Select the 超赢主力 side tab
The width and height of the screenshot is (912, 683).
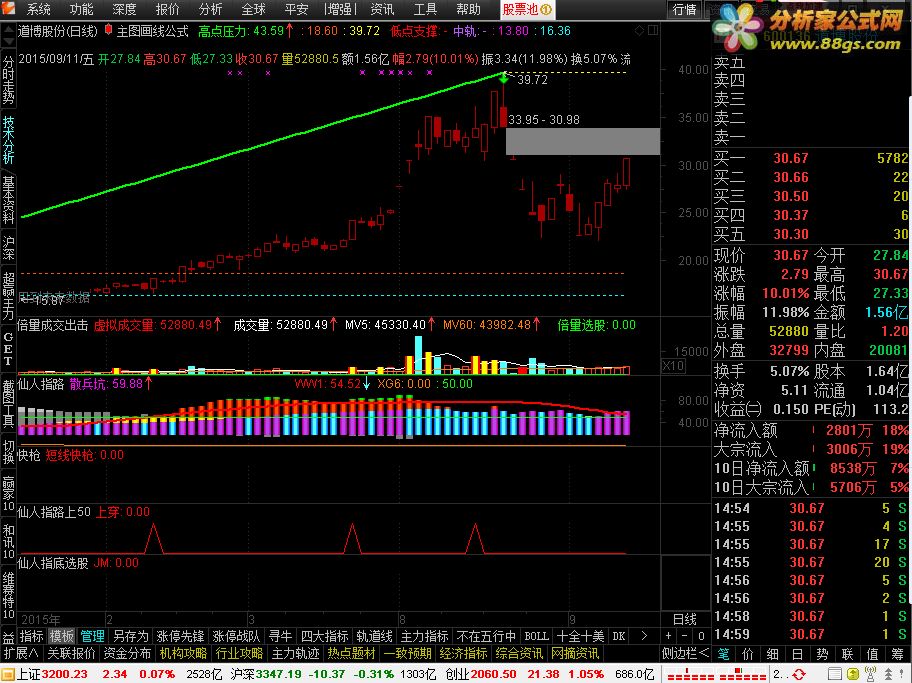(x=8, y=296)
